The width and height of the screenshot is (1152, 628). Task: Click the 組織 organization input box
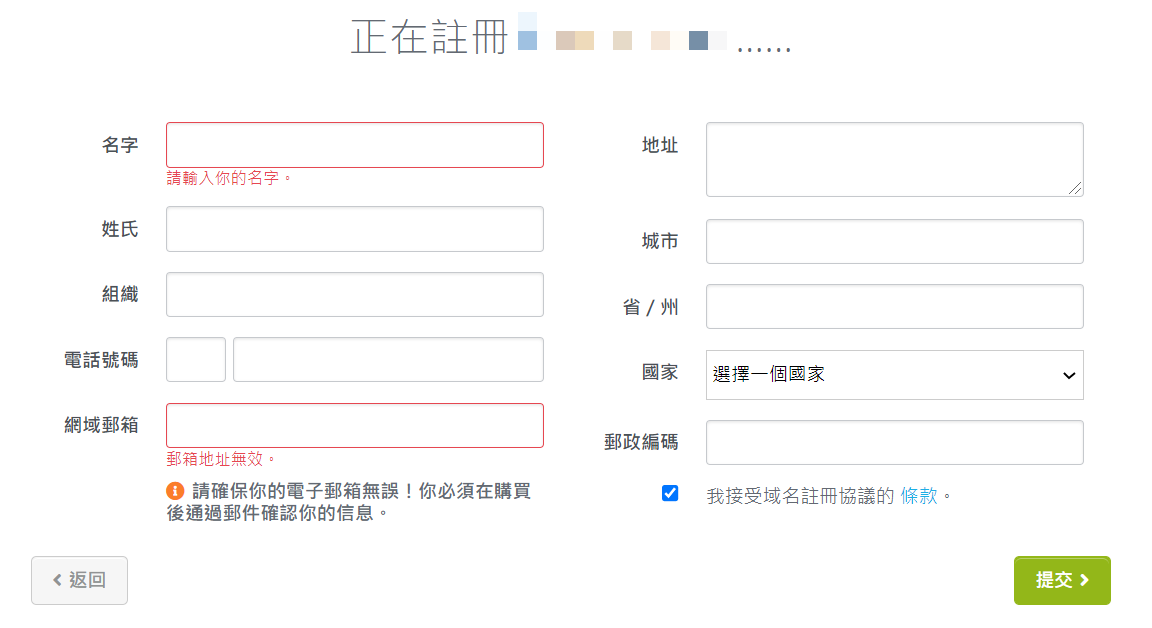point(355,295)
